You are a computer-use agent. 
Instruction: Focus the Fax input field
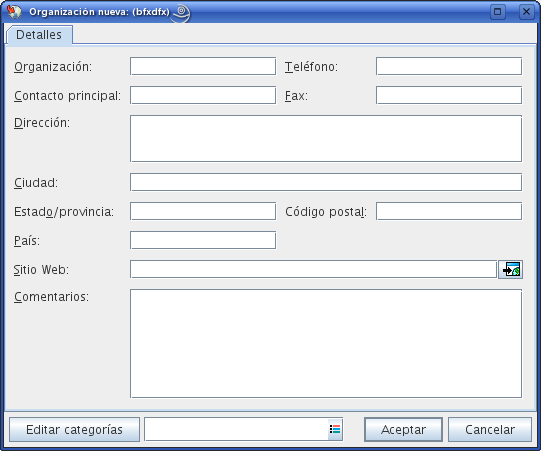click(449, 95)
